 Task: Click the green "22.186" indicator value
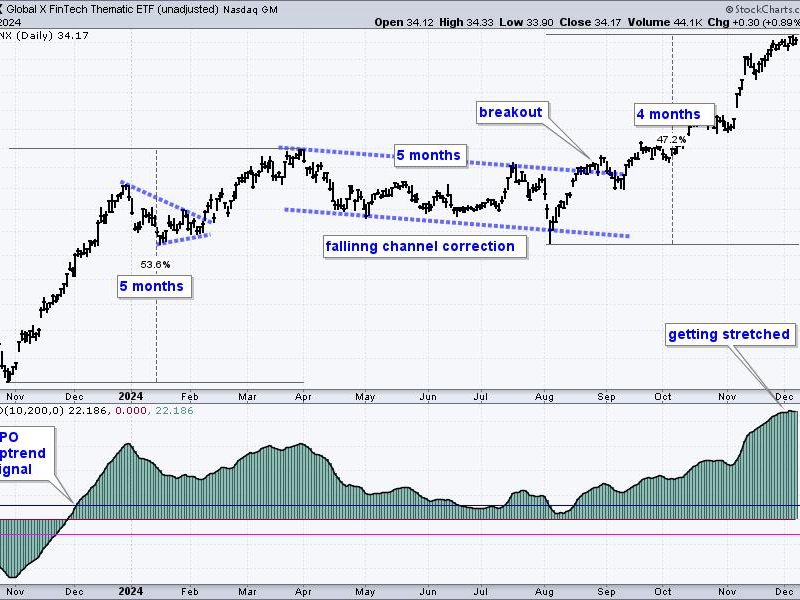[x=174, y=411]
